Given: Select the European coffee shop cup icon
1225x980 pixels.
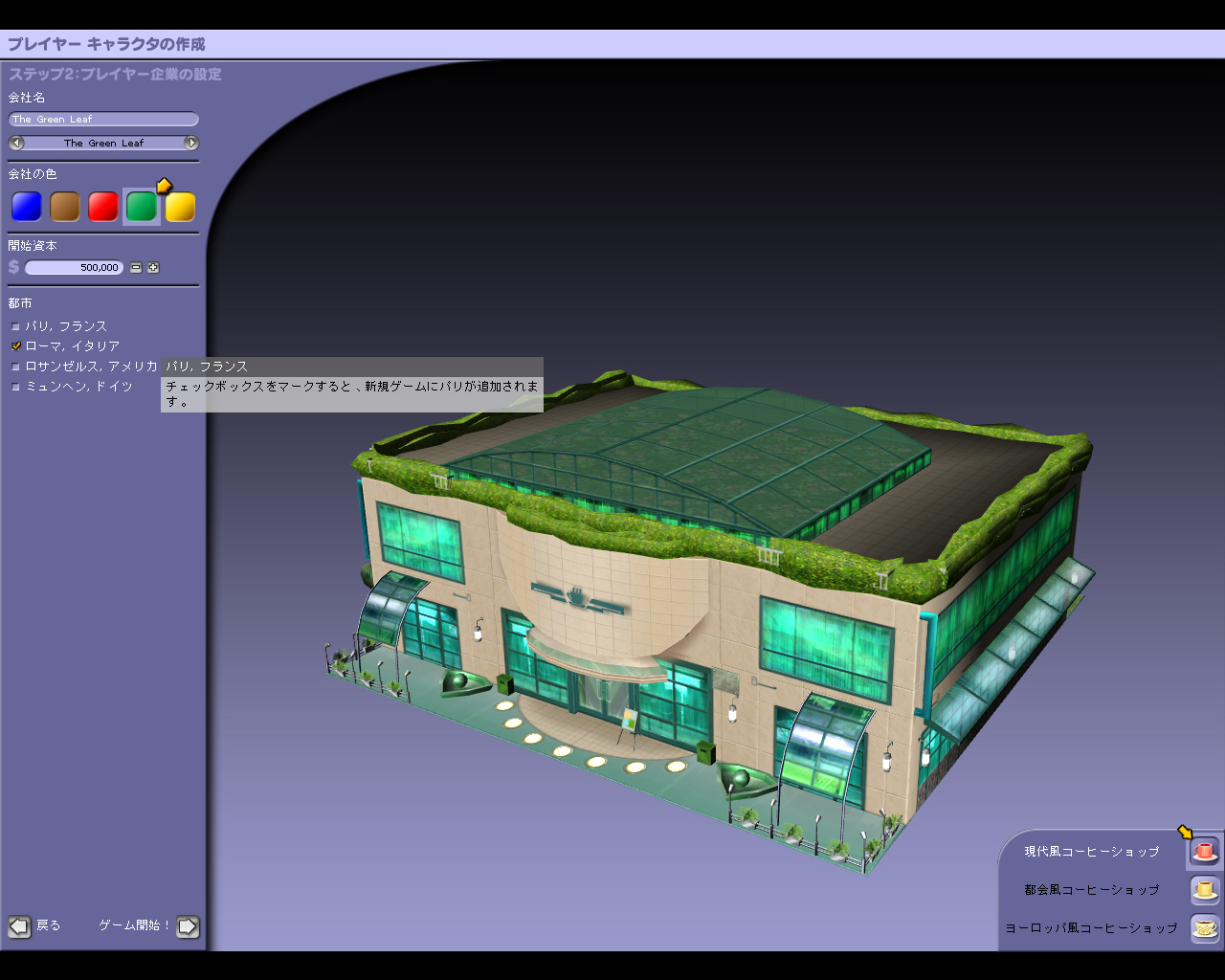Looking at the screenshot, I should 1205,928.
